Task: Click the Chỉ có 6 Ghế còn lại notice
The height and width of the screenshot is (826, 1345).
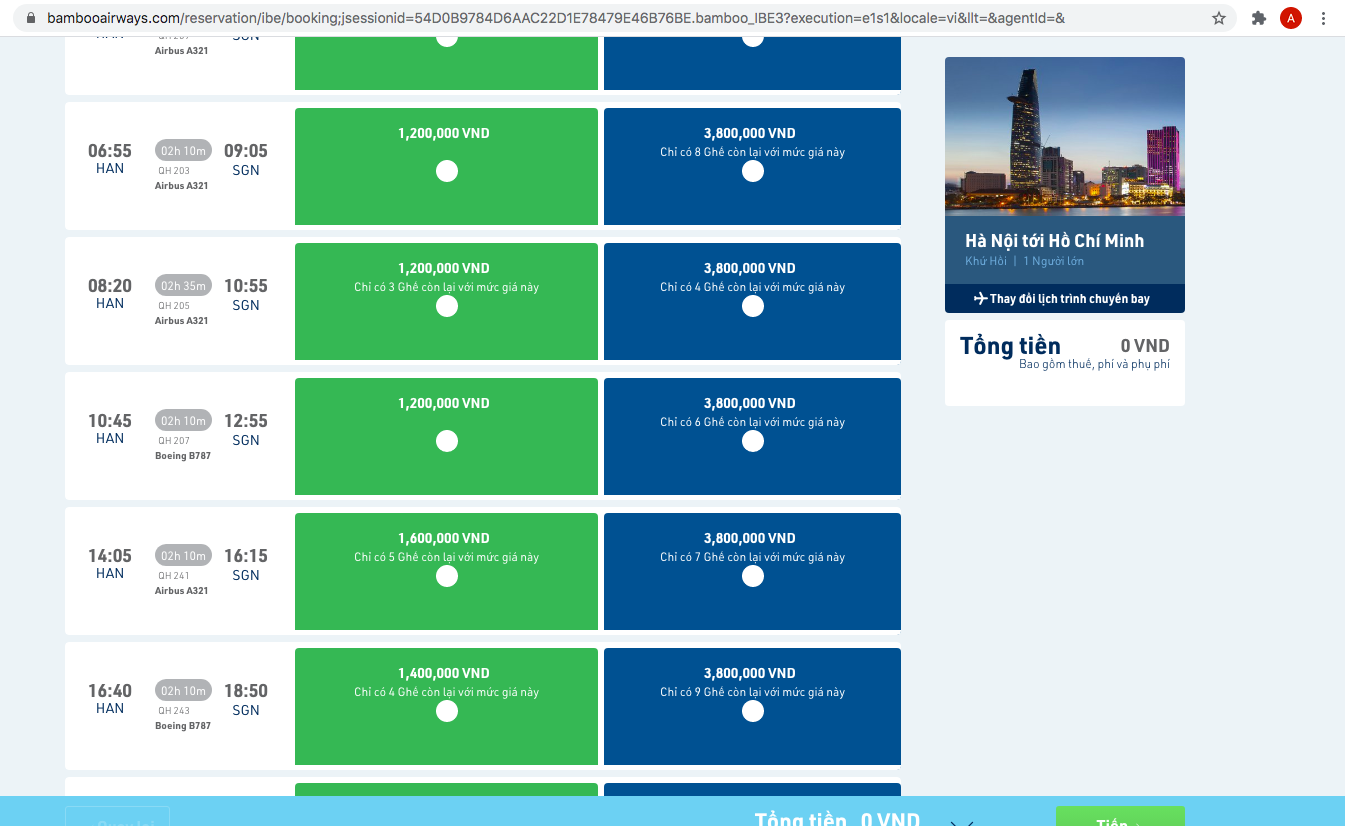Action: click(753, 422)
